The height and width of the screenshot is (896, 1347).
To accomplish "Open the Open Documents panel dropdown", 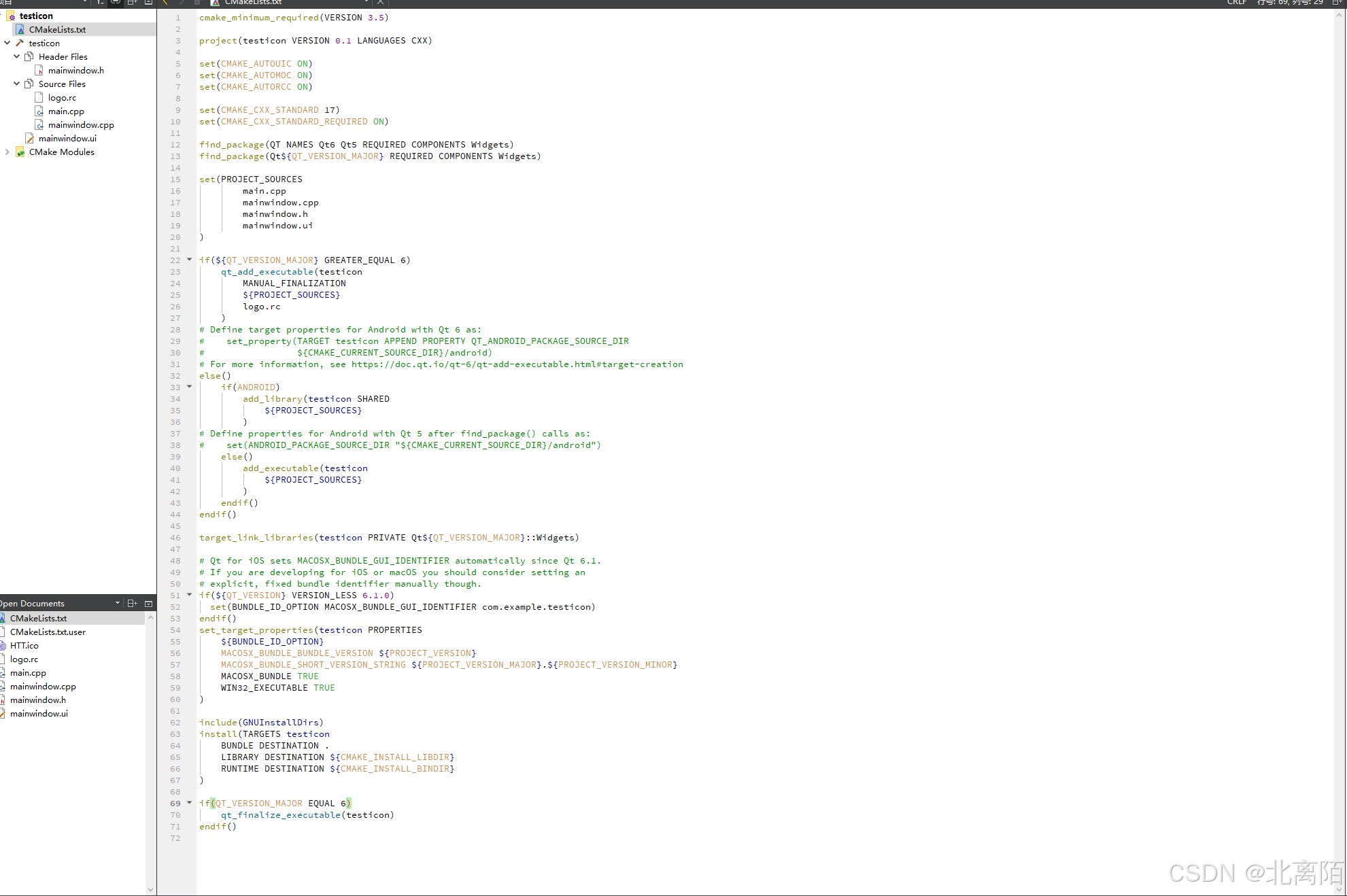I will [x=118, y=603].
